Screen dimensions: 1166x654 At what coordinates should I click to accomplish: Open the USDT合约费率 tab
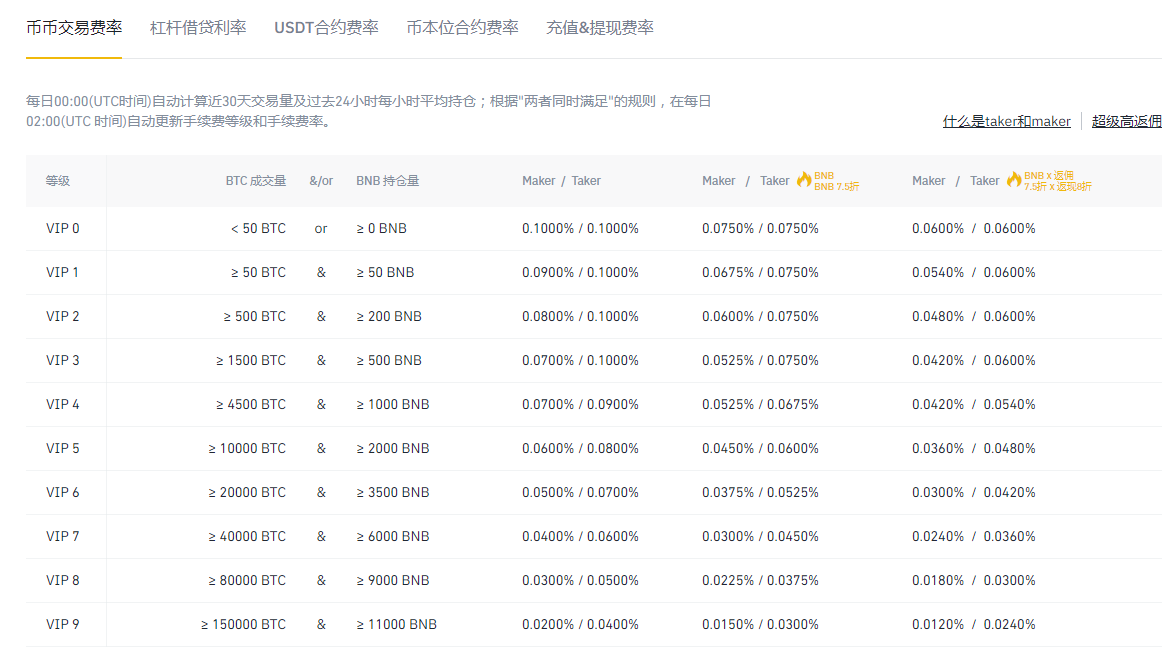pyautogui.click(x=326, y=28)
